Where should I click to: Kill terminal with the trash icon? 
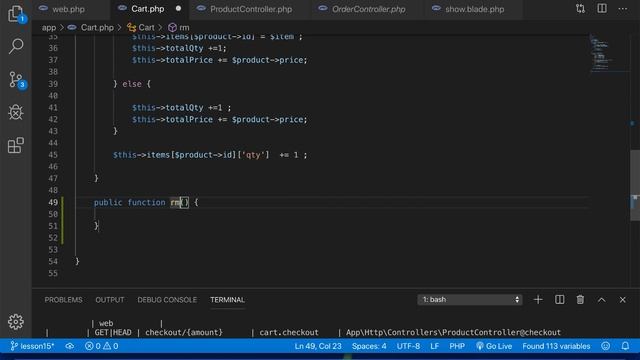coord(580,300)
